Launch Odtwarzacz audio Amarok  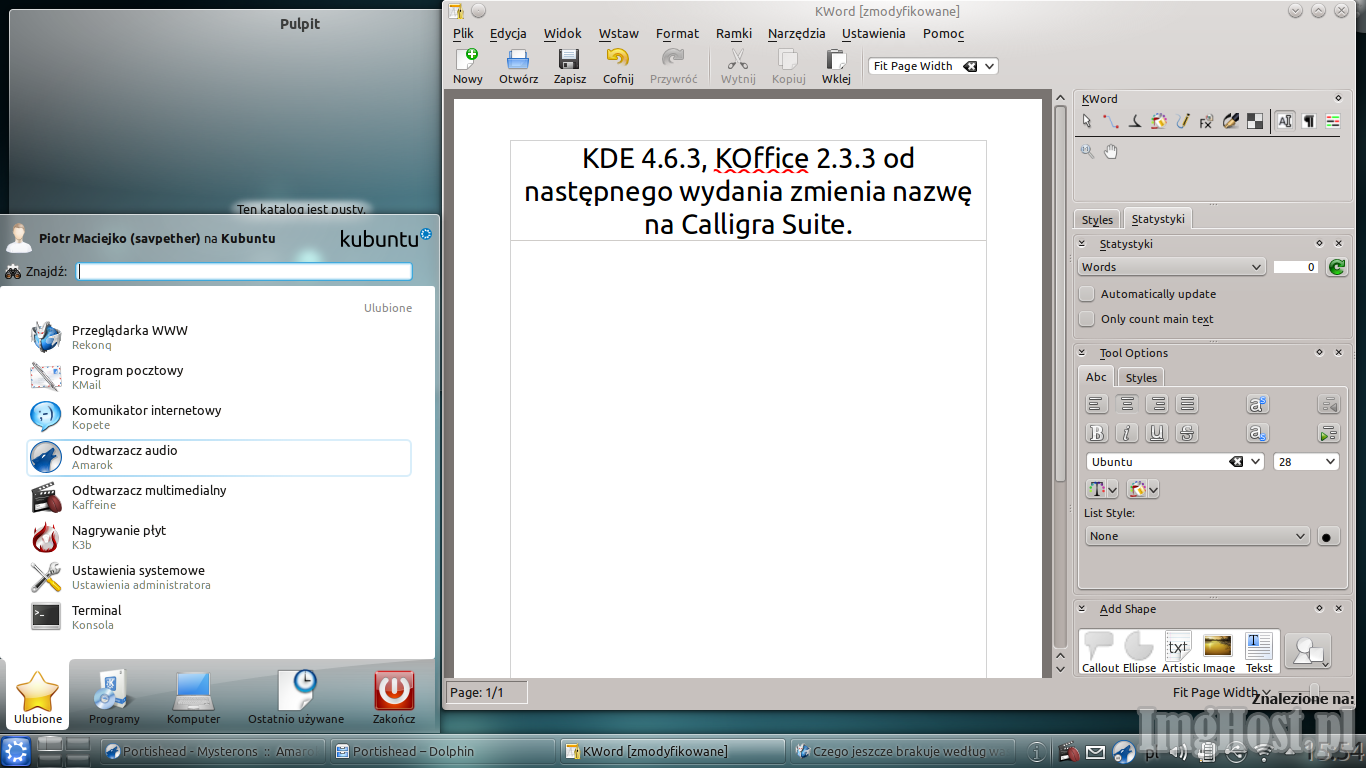click(219, 458)
